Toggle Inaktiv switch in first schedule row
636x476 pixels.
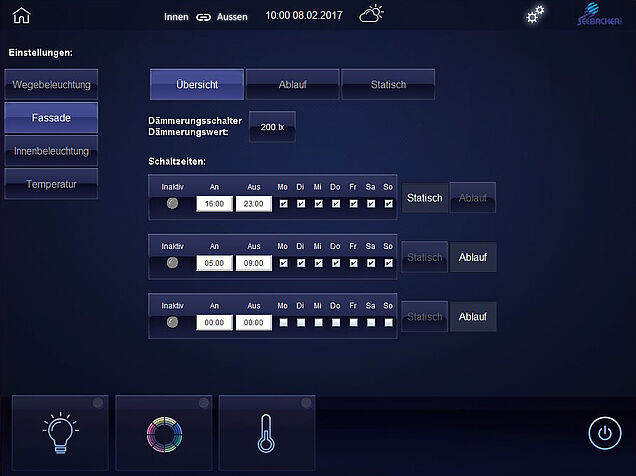coord(173,203)
